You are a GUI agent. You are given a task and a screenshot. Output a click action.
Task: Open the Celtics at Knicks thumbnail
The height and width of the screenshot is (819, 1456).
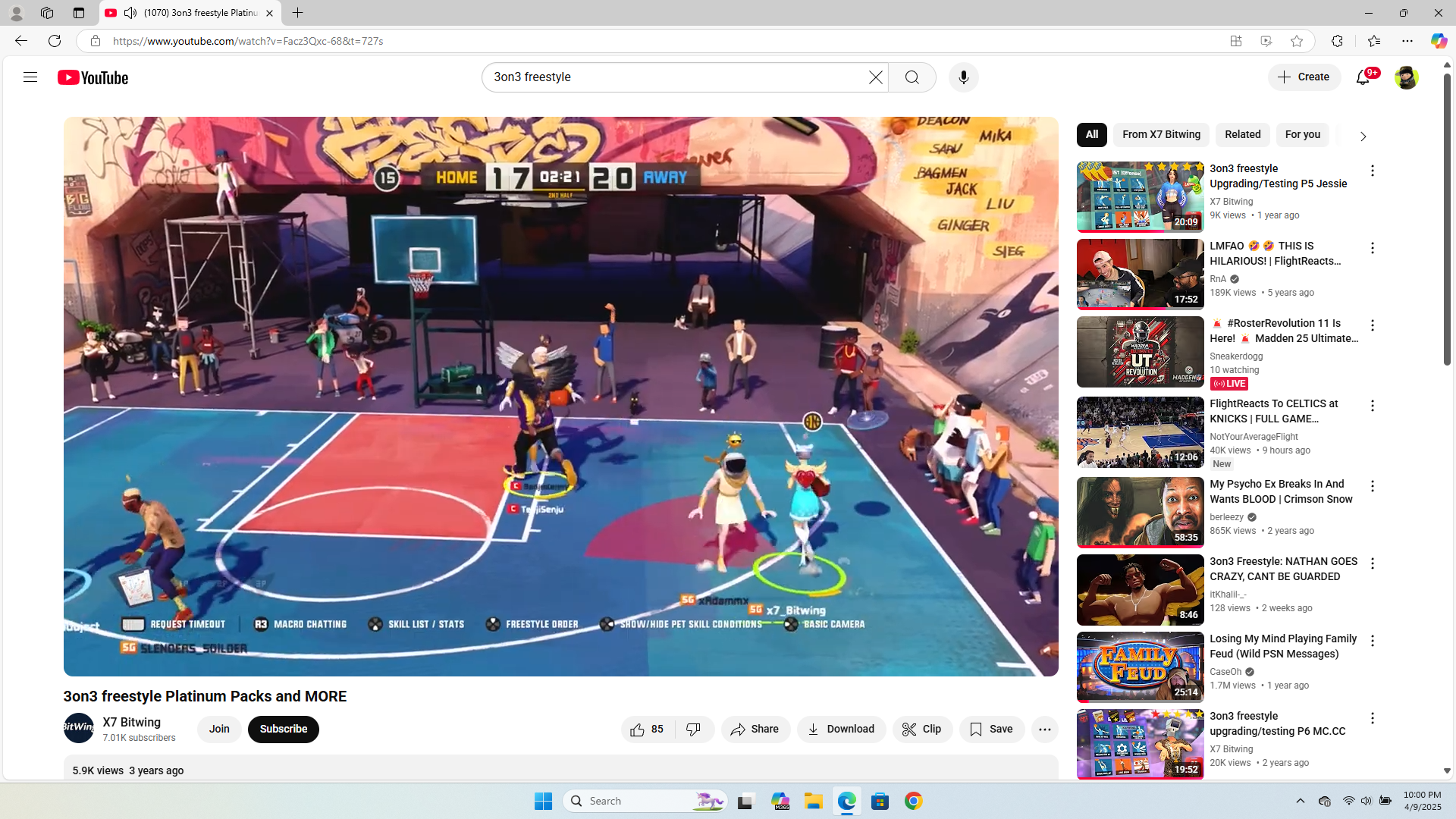1141,432
